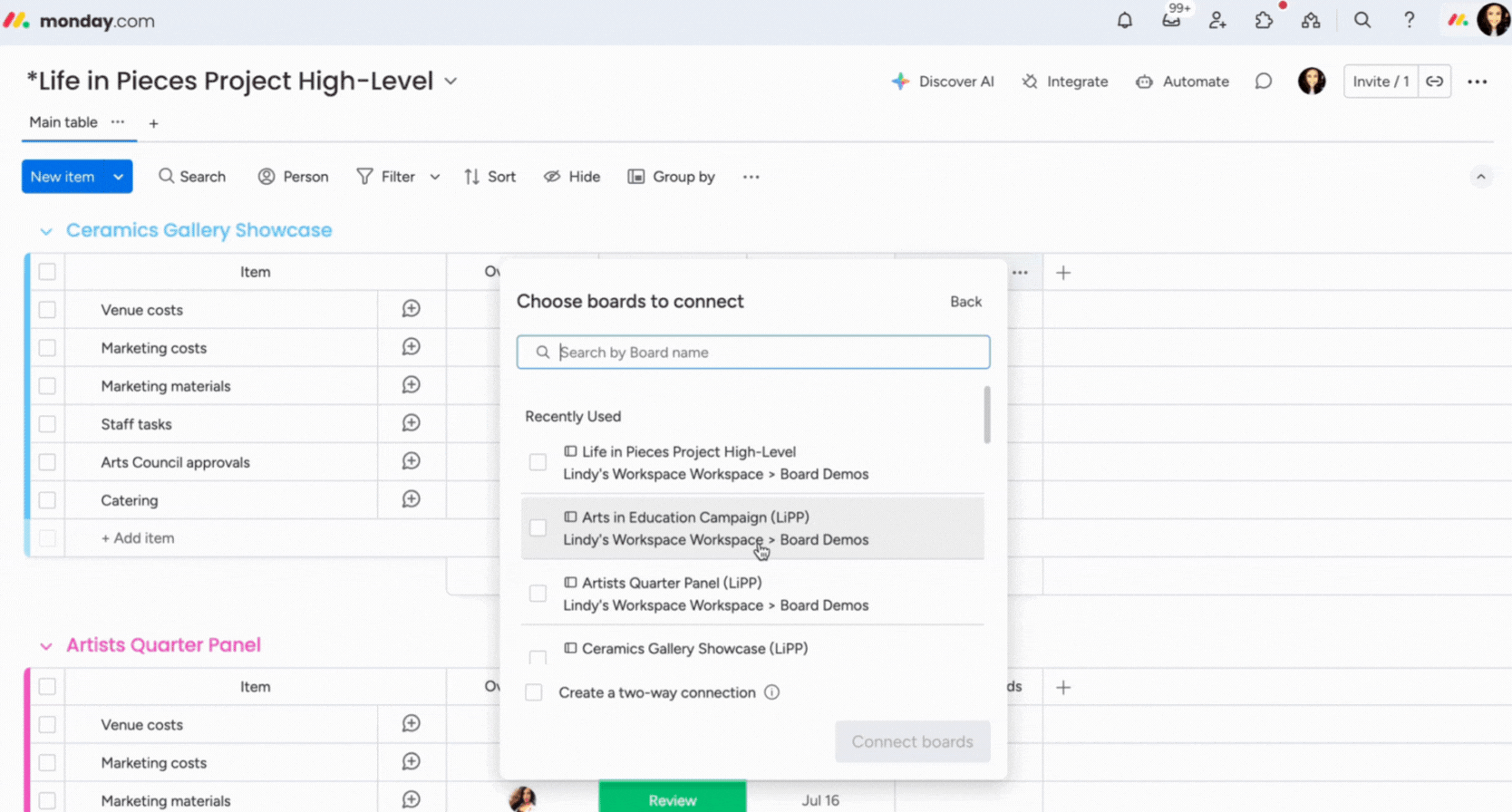Open the board discussion speech bubble icon
Screen dimensions: 1512x812
pyautogui.click(x=1263, y=82)
